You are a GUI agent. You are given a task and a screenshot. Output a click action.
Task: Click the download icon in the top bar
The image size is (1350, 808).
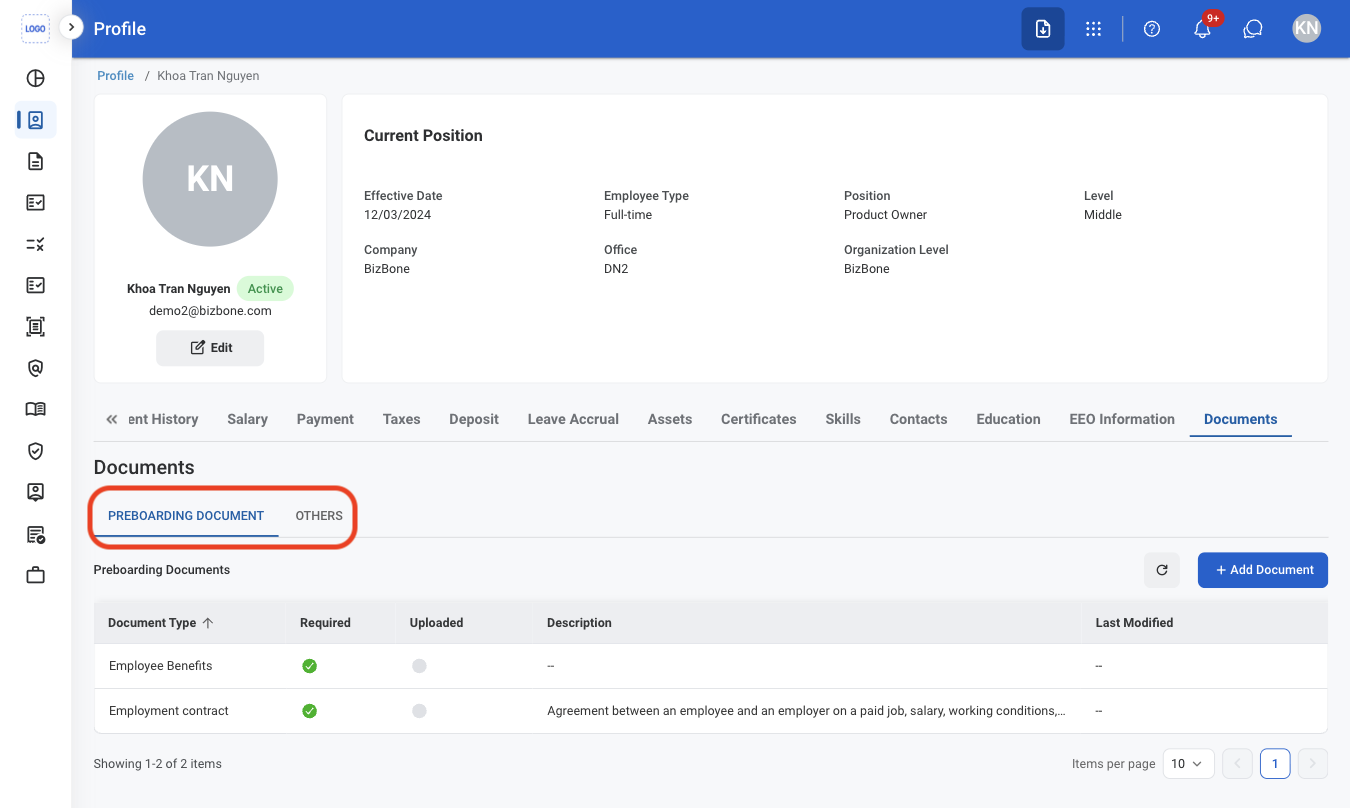tap(1042, 29)
